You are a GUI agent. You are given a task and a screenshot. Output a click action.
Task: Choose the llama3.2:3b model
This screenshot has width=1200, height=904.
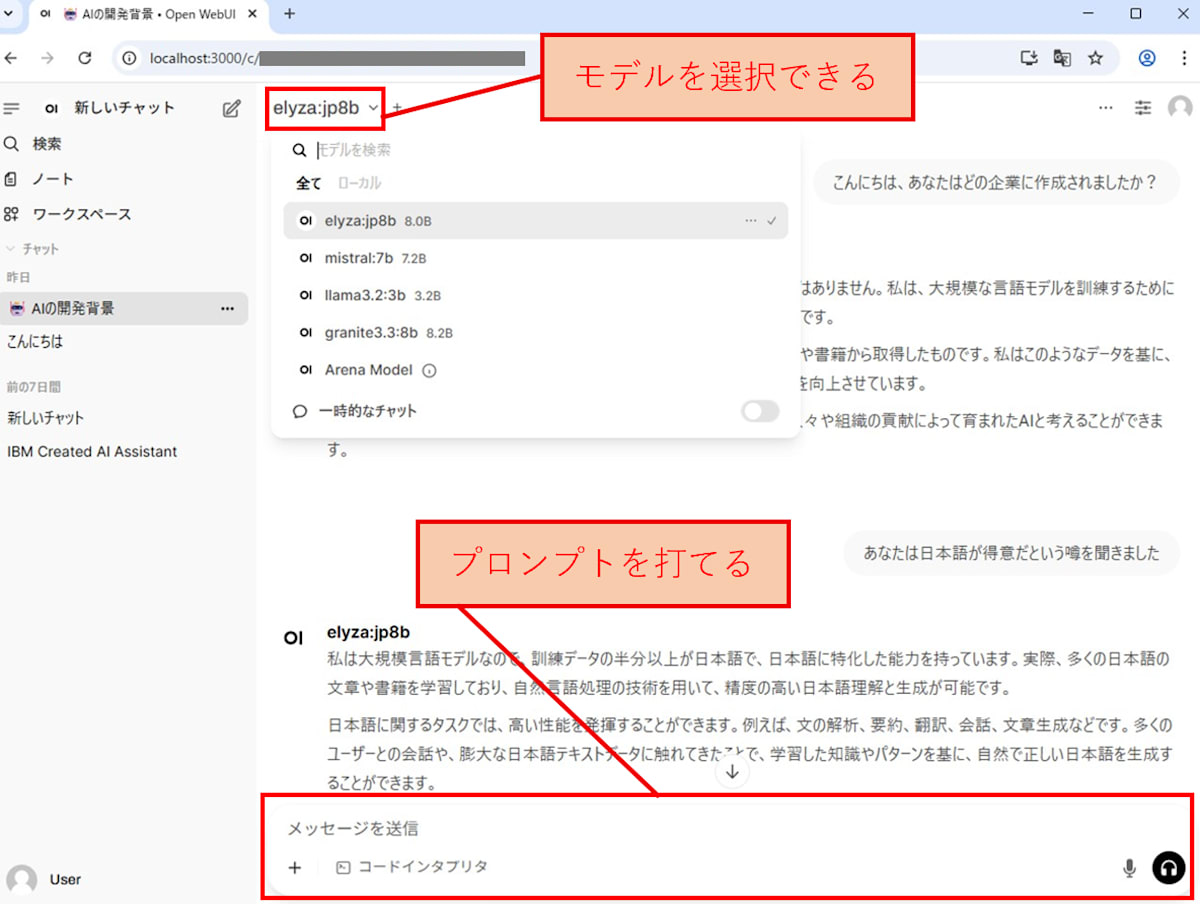click(x=535, y=295)
